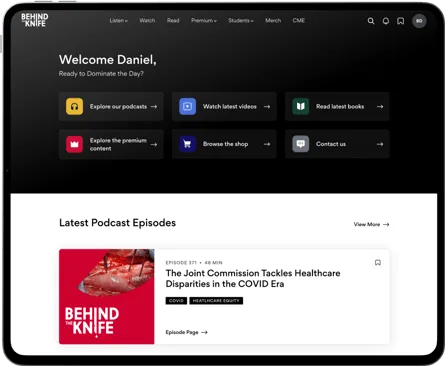The height and width of the screenshot is (366, 445).
Task: Expand the Students dropdown menu
Action: click(241, 21)
